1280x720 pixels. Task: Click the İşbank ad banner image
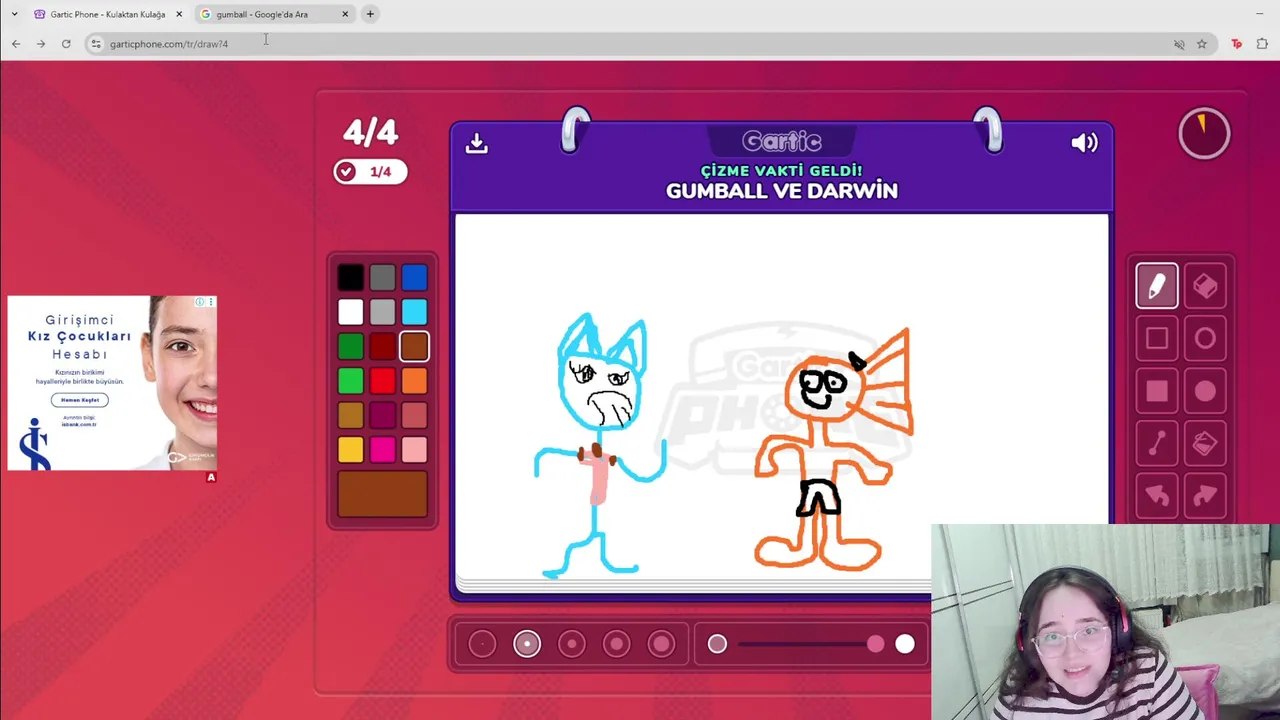pos(112,383)
